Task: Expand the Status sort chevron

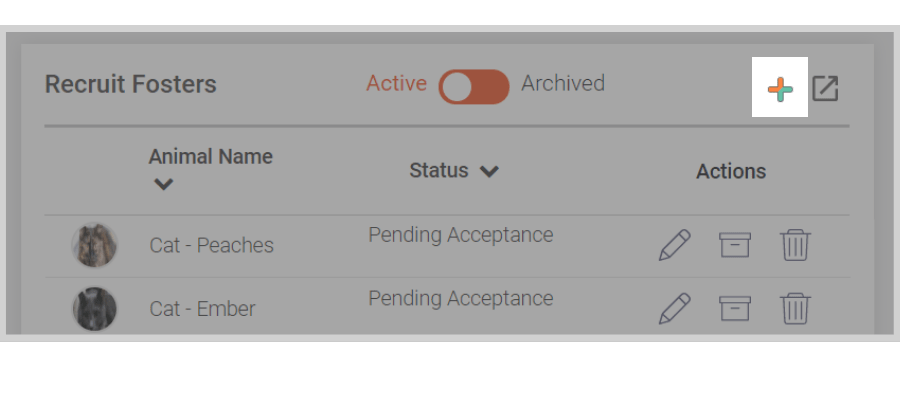Action: [x=489, y=171]
